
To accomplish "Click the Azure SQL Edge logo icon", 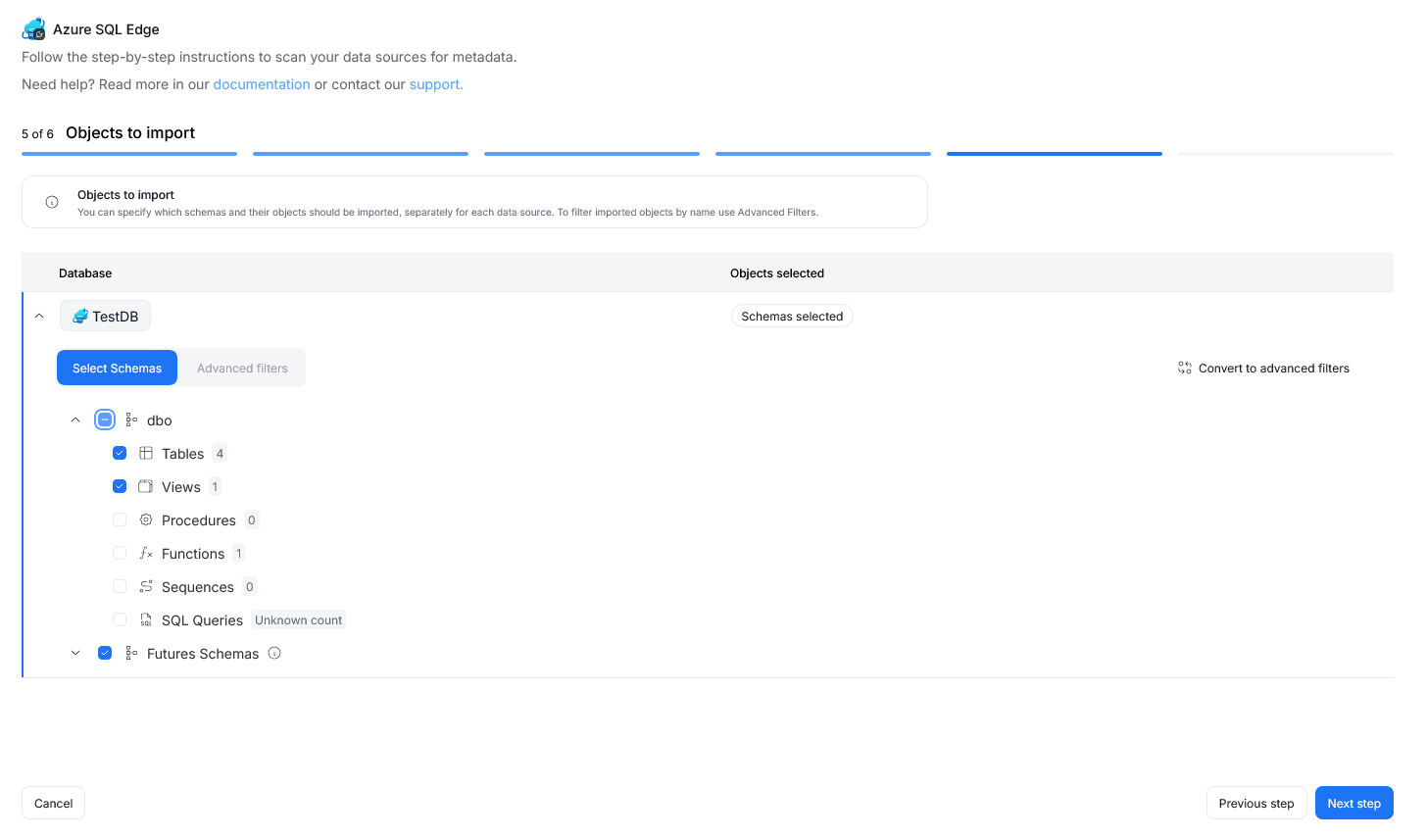I will 33,29.
